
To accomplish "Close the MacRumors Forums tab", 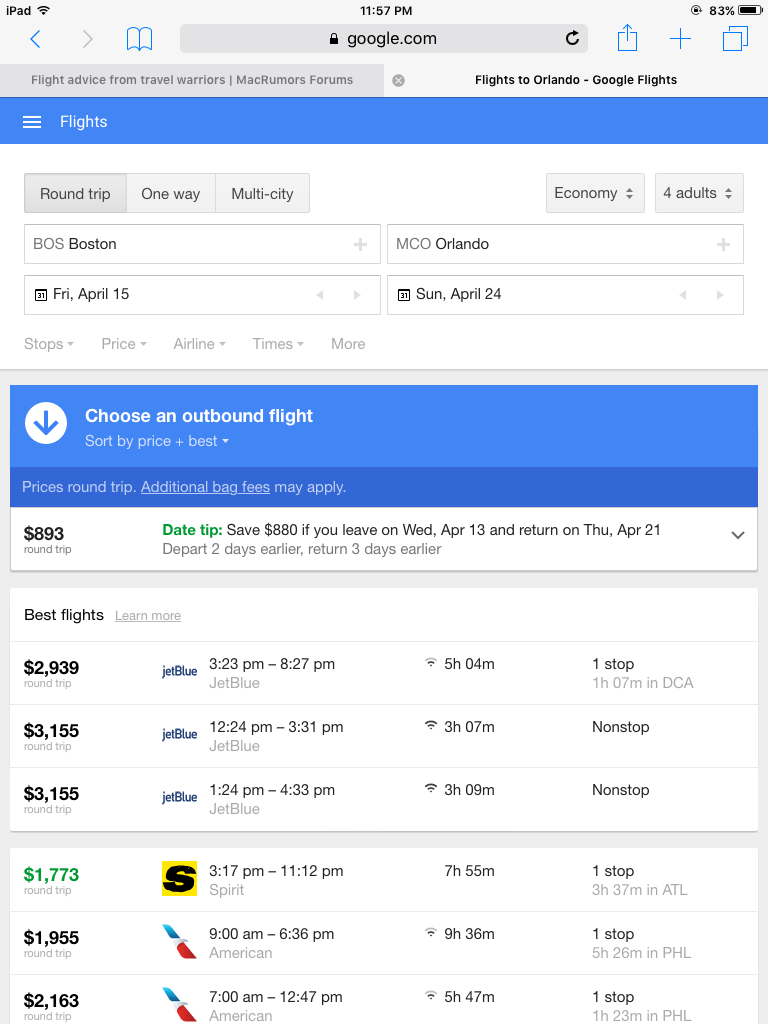I will pos(398,80).
